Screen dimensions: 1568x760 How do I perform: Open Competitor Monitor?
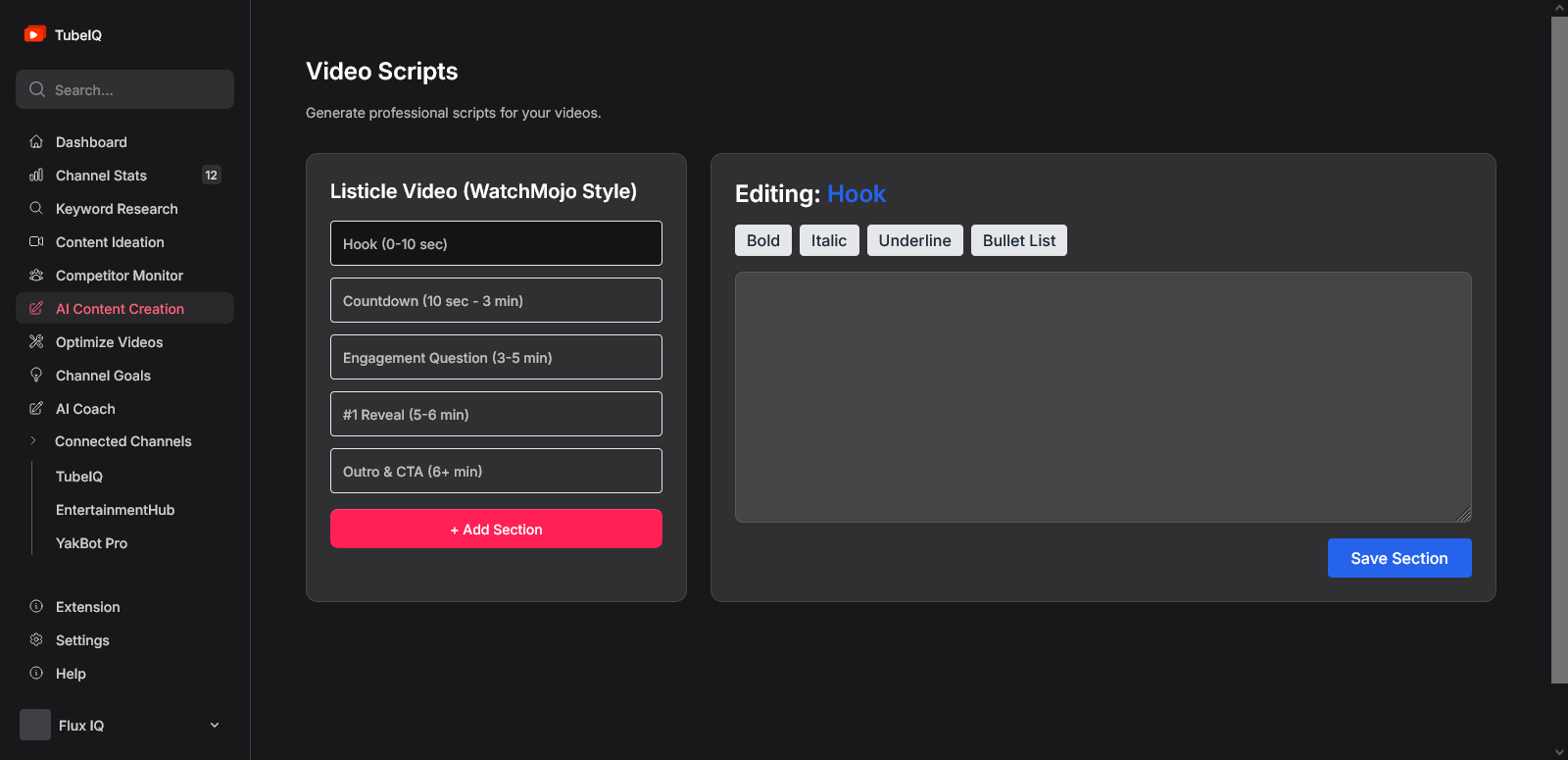point(124,276)
